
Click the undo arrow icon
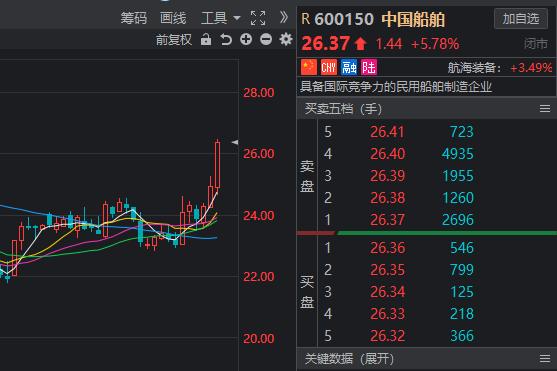pos(226,39)
